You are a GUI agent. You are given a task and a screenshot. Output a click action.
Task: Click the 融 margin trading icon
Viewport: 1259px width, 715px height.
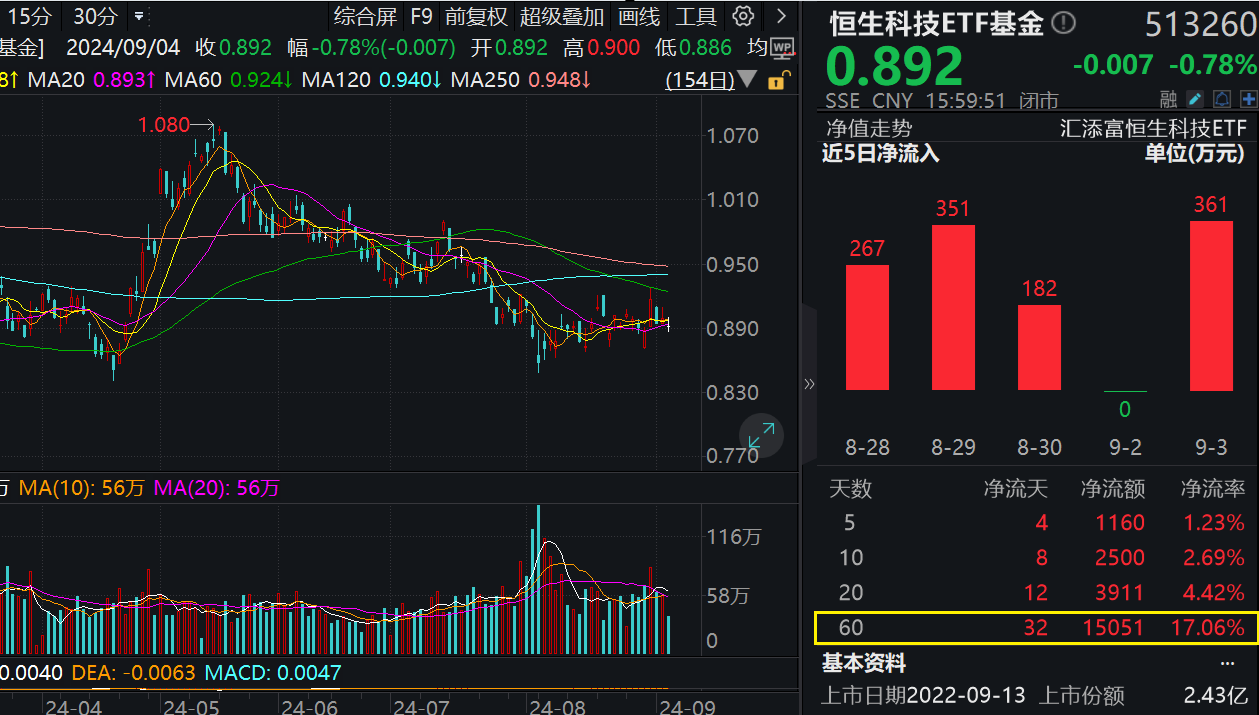1167,98
